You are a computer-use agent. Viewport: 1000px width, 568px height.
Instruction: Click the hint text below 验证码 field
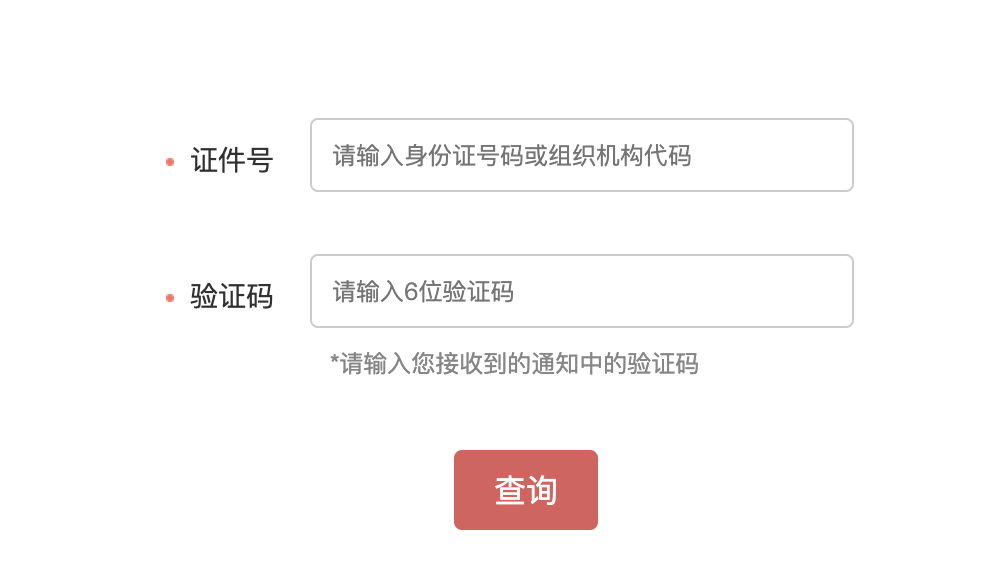[x=514, y=363]
